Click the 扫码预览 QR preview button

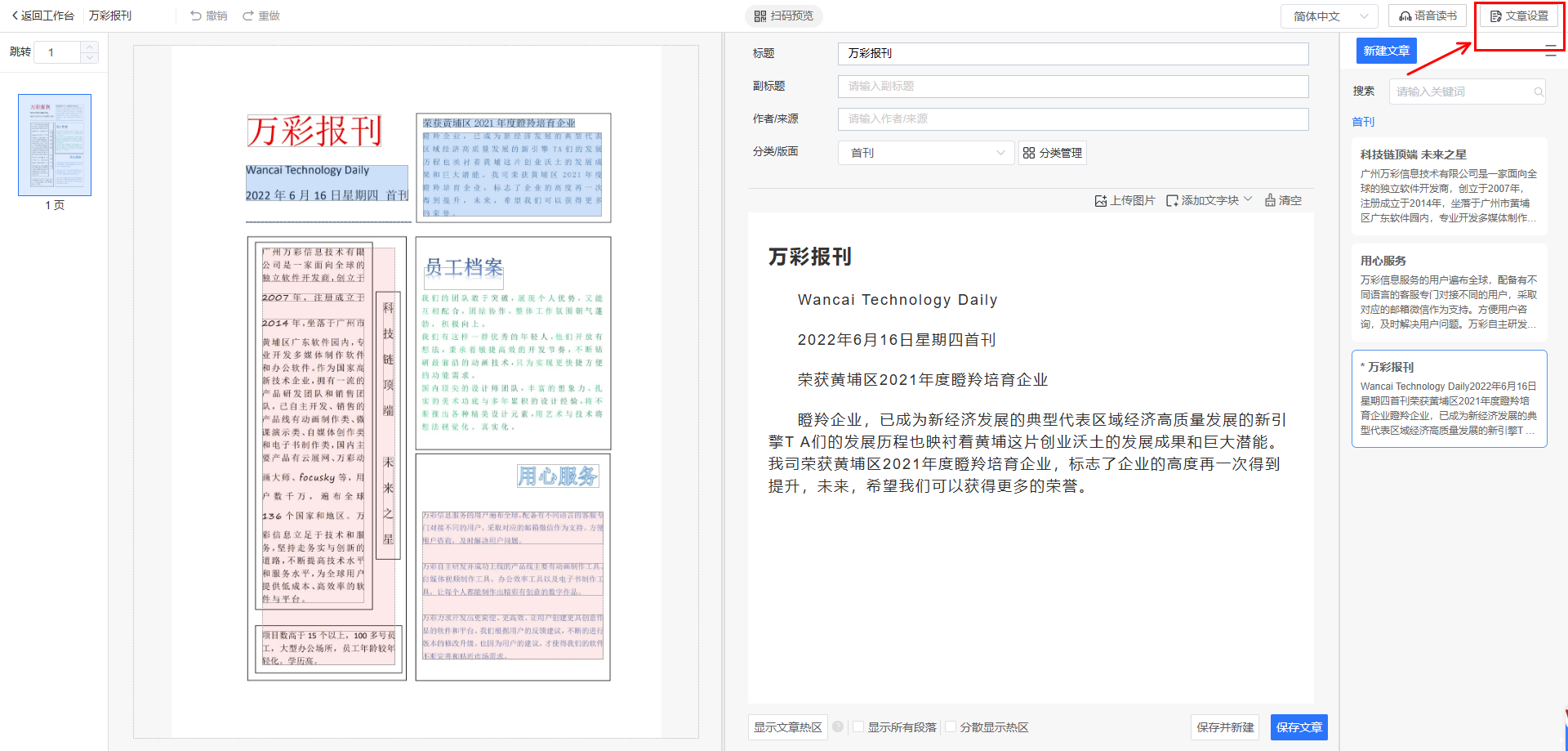(x=783, y=16)
